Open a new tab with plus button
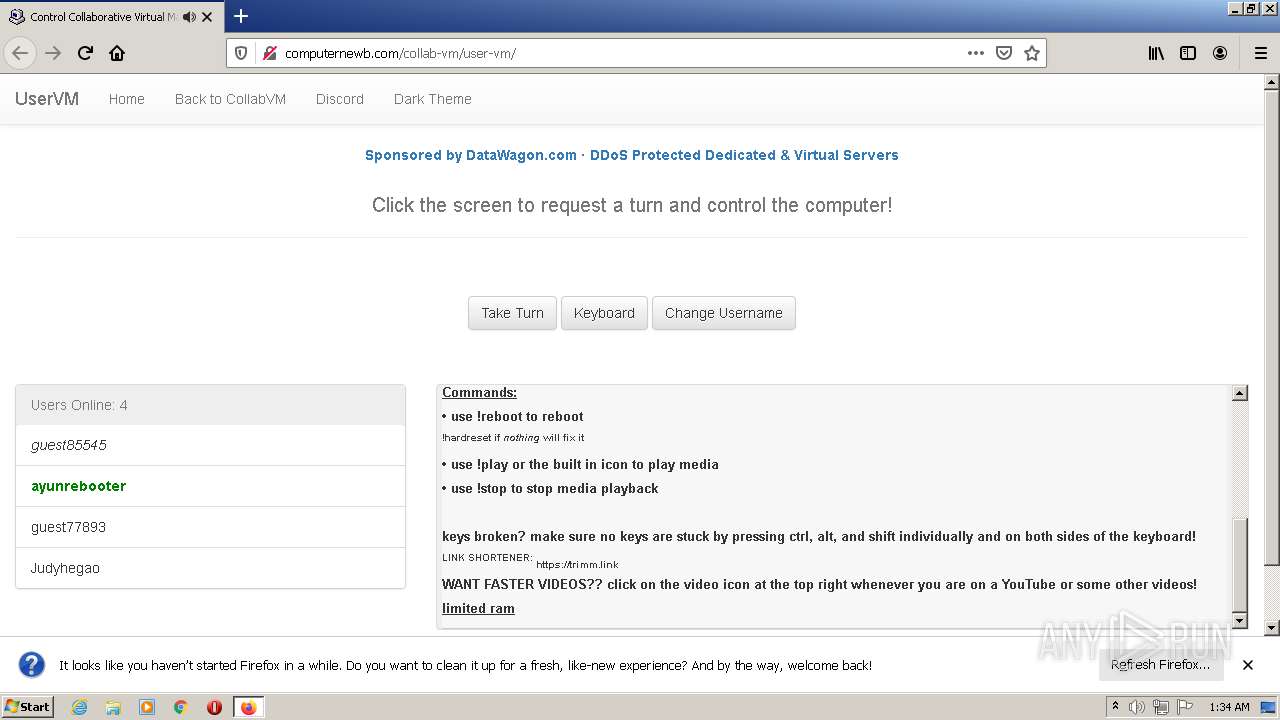Viewport: 1280px width, 720px height. pos(241,16)
